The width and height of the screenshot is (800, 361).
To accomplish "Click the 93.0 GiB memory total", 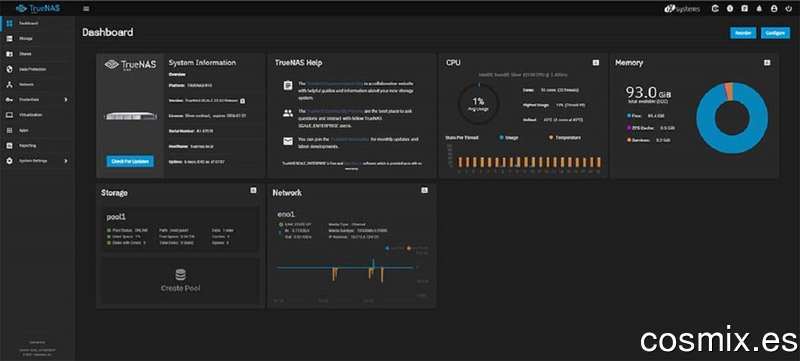I will coord(648,92).
